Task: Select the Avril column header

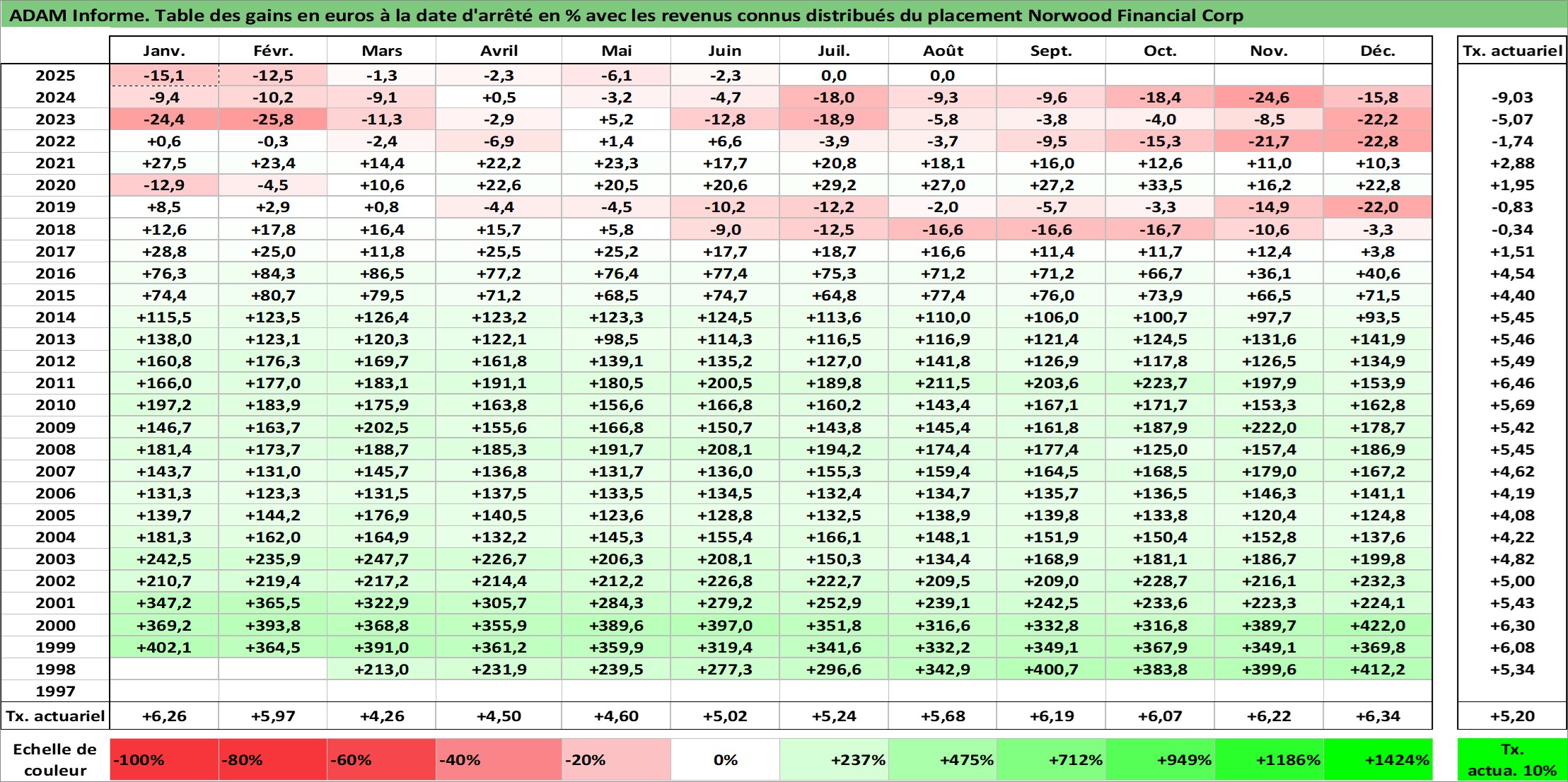Action: [x=499, y=51]
